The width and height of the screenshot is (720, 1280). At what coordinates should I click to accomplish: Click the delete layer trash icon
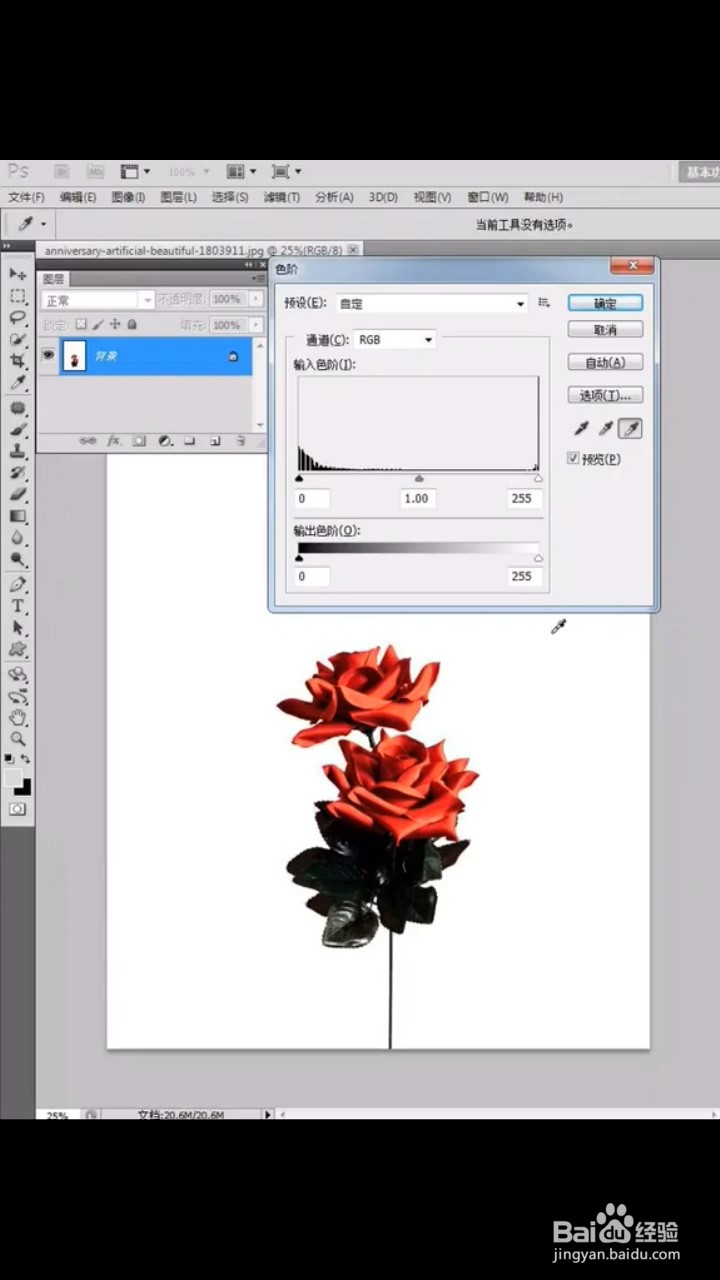click(241, 440)
